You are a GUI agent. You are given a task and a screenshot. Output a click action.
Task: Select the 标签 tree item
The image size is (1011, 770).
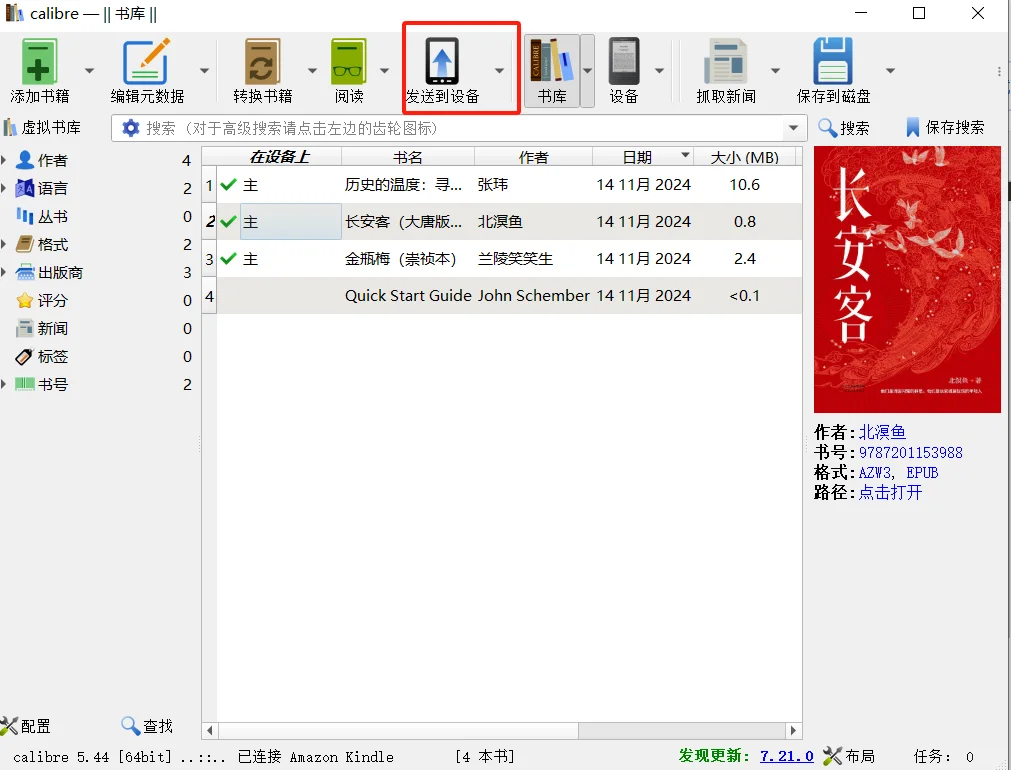pos(42,357)
